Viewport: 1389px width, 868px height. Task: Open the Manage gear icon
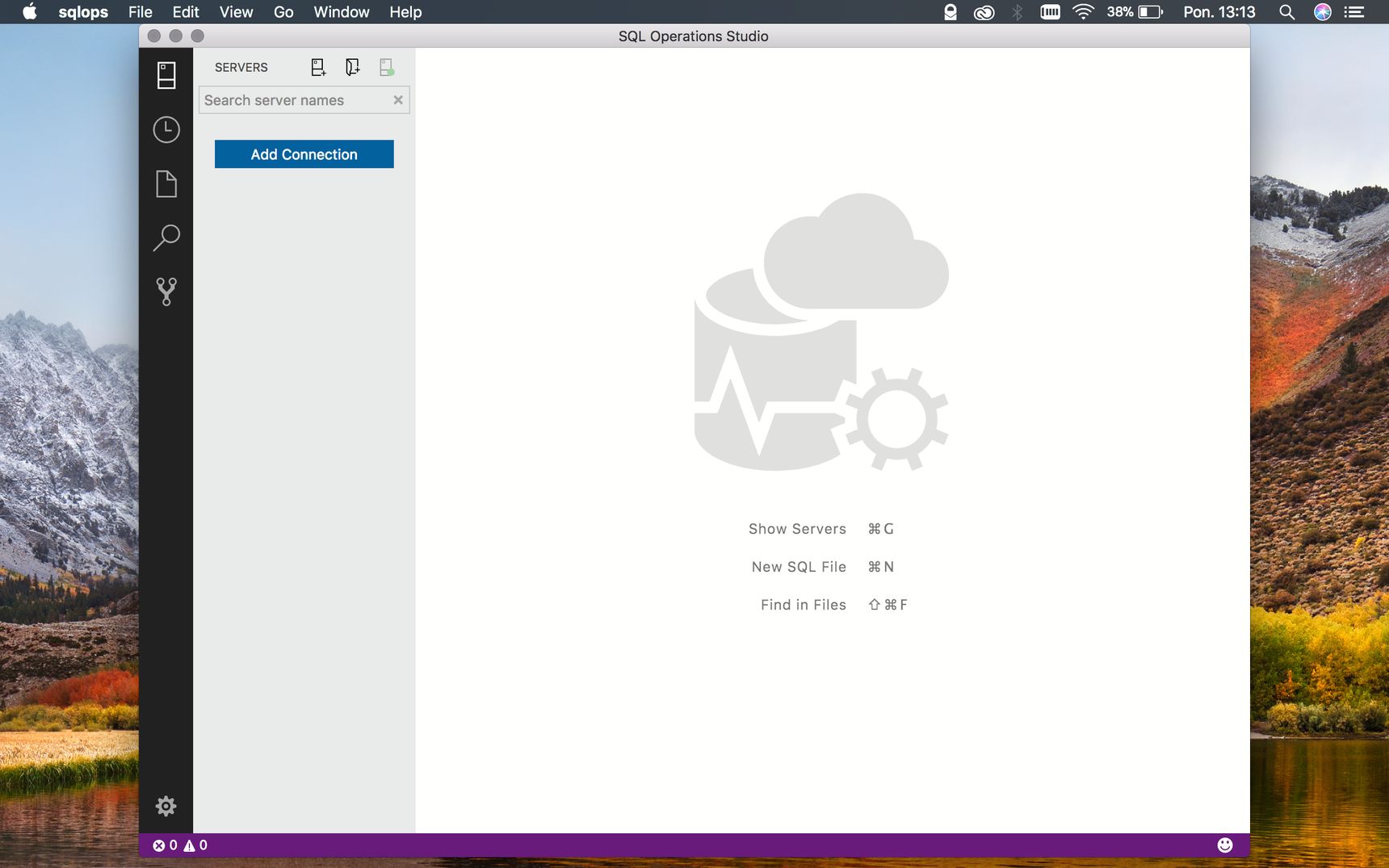point(166,806)
